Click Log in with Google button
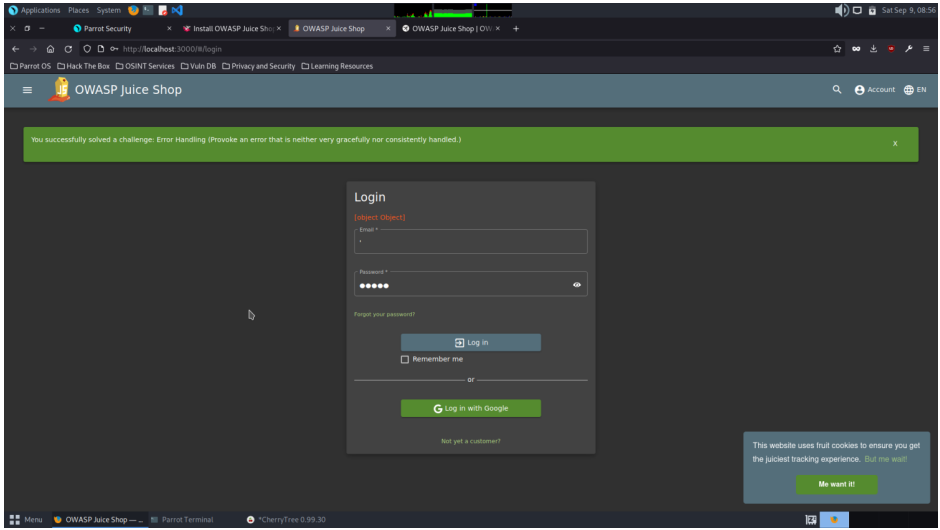The image size is (940, 530). click(471, 408)
